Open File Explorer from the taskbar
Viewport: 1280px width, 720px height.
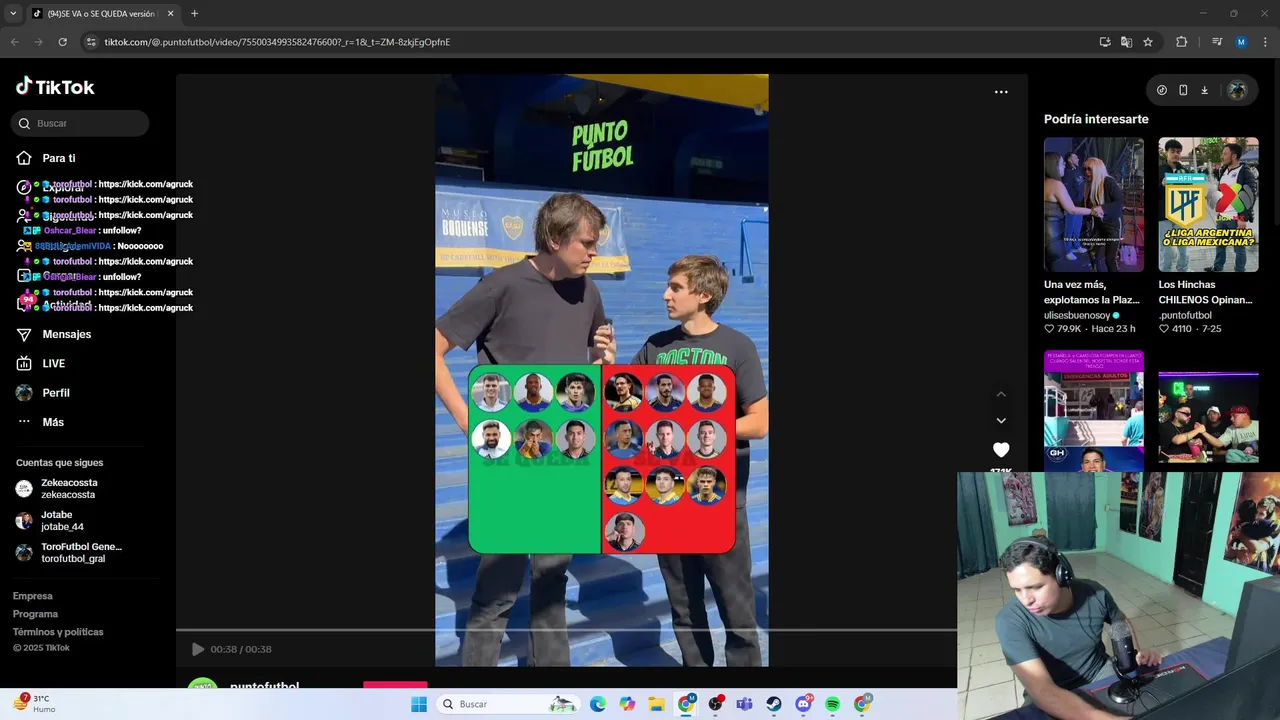pyautogui.click(x=657, y=704)
